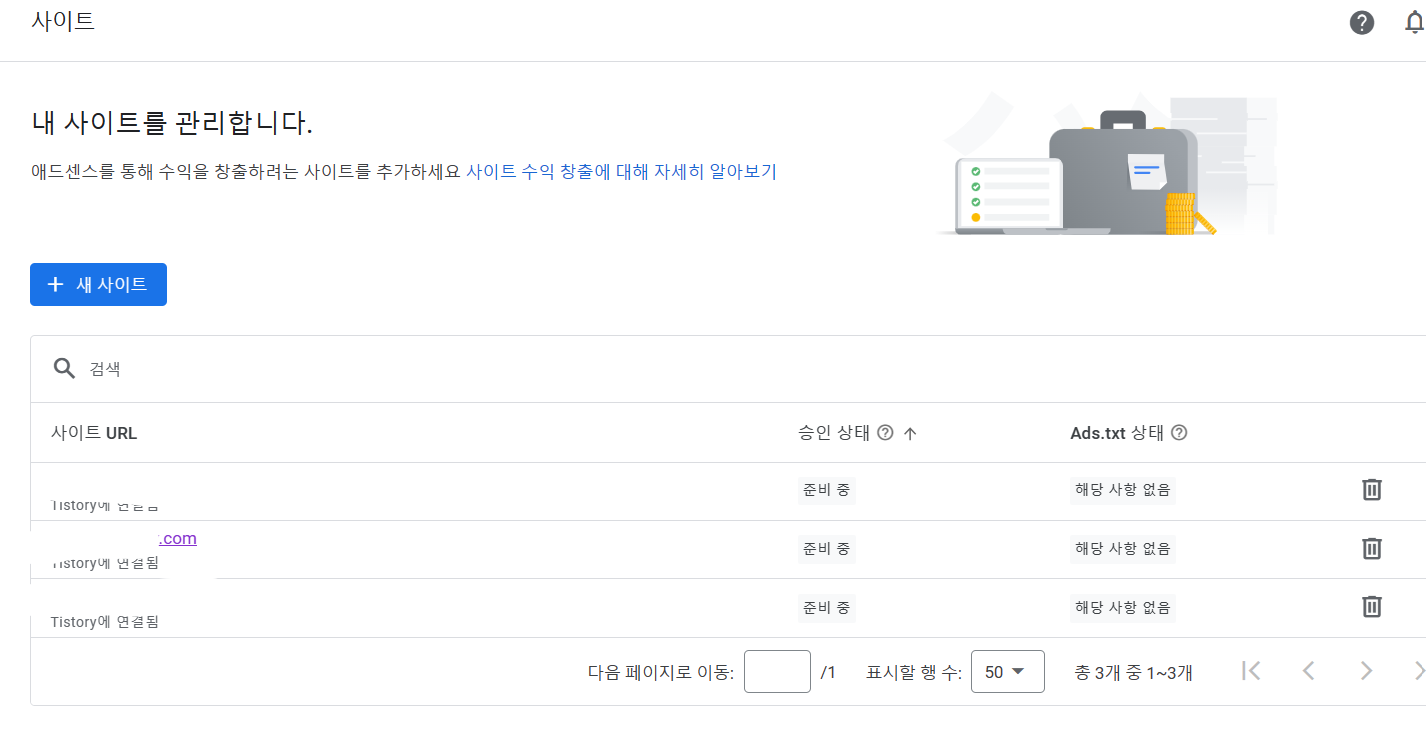Click the page number input field
This screenshot has height=736, width=1426.
(x=777, y=671)
